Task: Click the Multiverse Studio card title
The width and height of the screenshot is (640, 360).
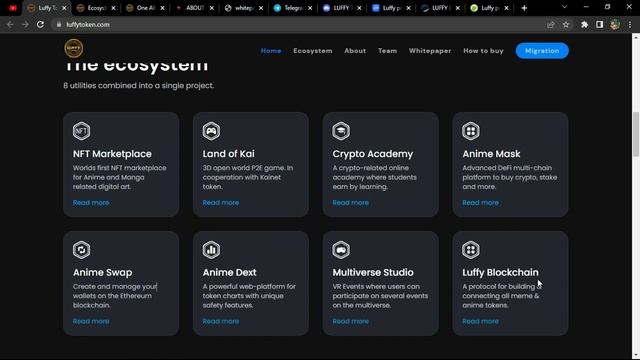Action: [x=373, y=272]
